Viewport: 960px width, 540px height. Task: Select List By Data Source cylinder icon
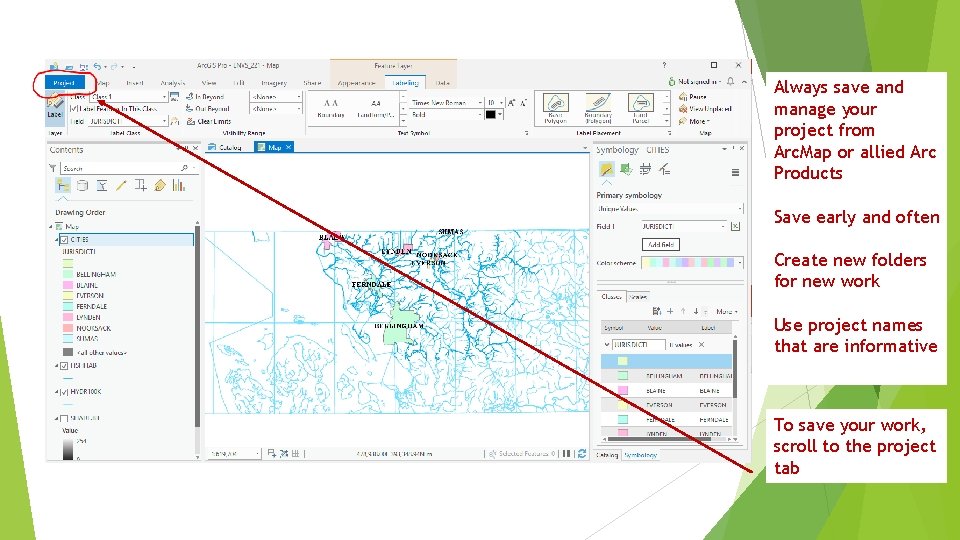[83, 186]
